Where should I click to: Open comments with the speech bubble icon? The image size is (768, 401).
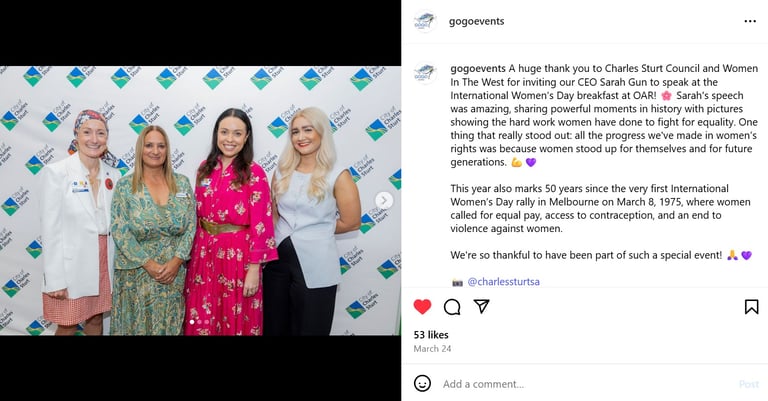[x=452, y=307]
